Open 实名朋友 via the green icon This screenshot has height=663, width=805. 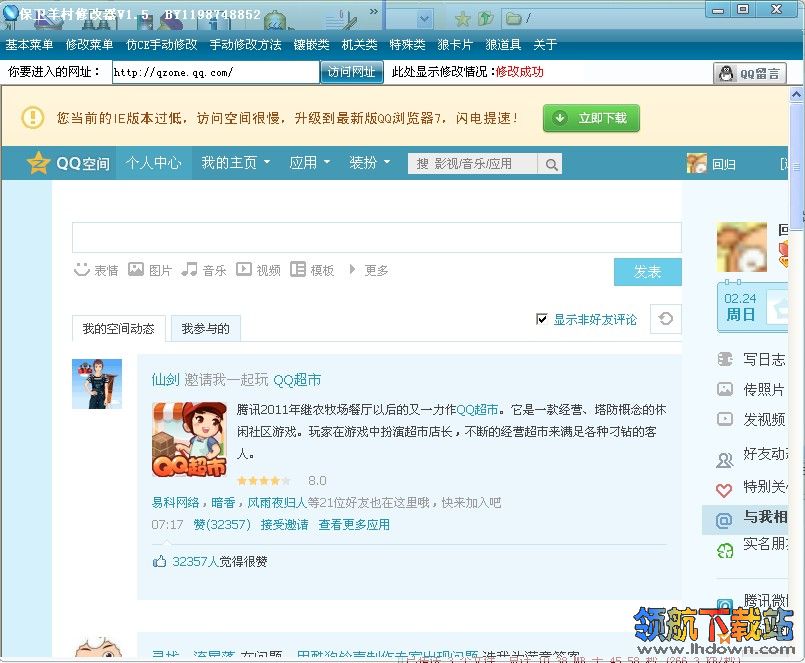[x=724, y=551]
